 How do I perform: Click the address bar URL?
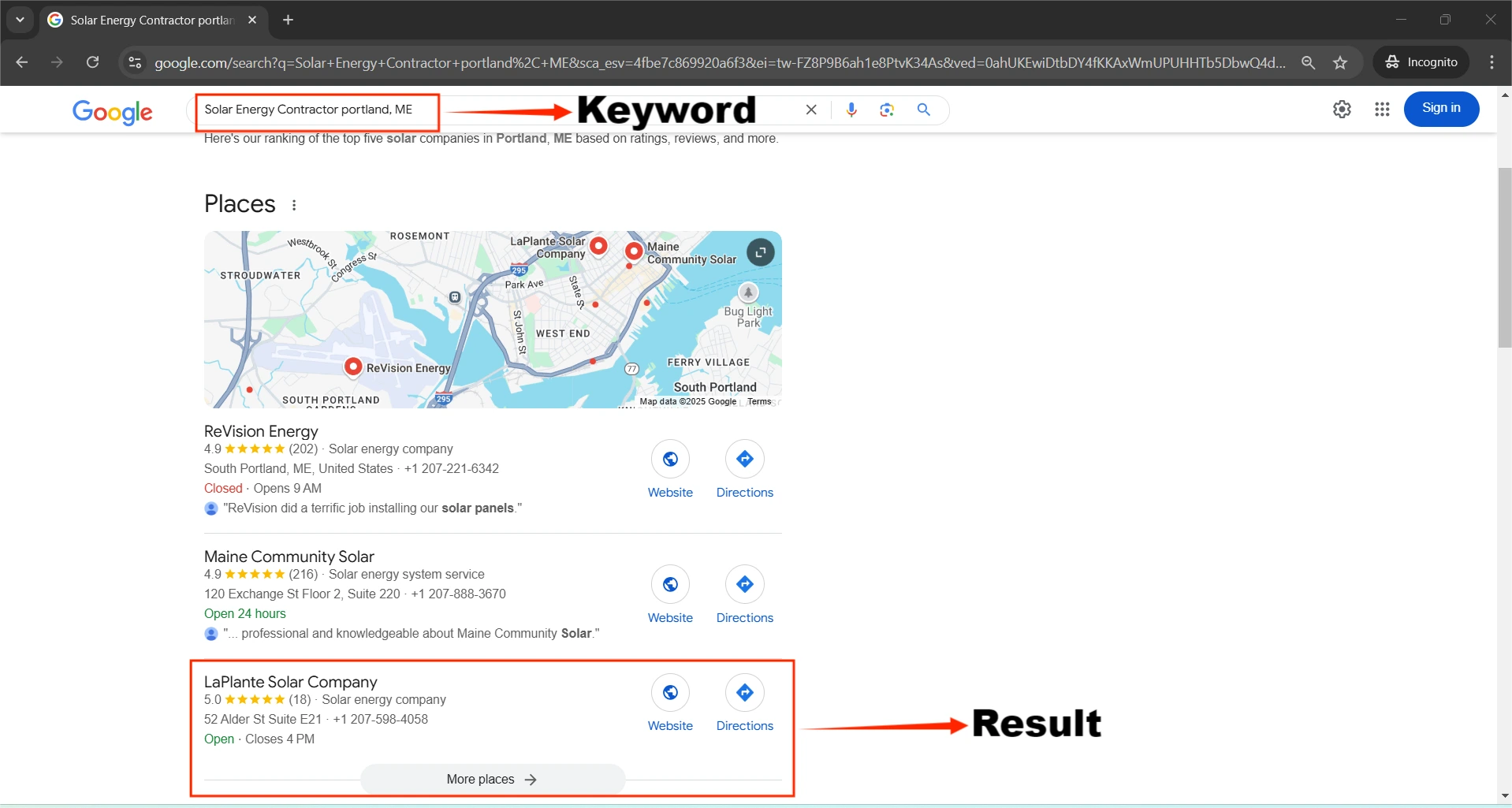(x=720, y=62)
